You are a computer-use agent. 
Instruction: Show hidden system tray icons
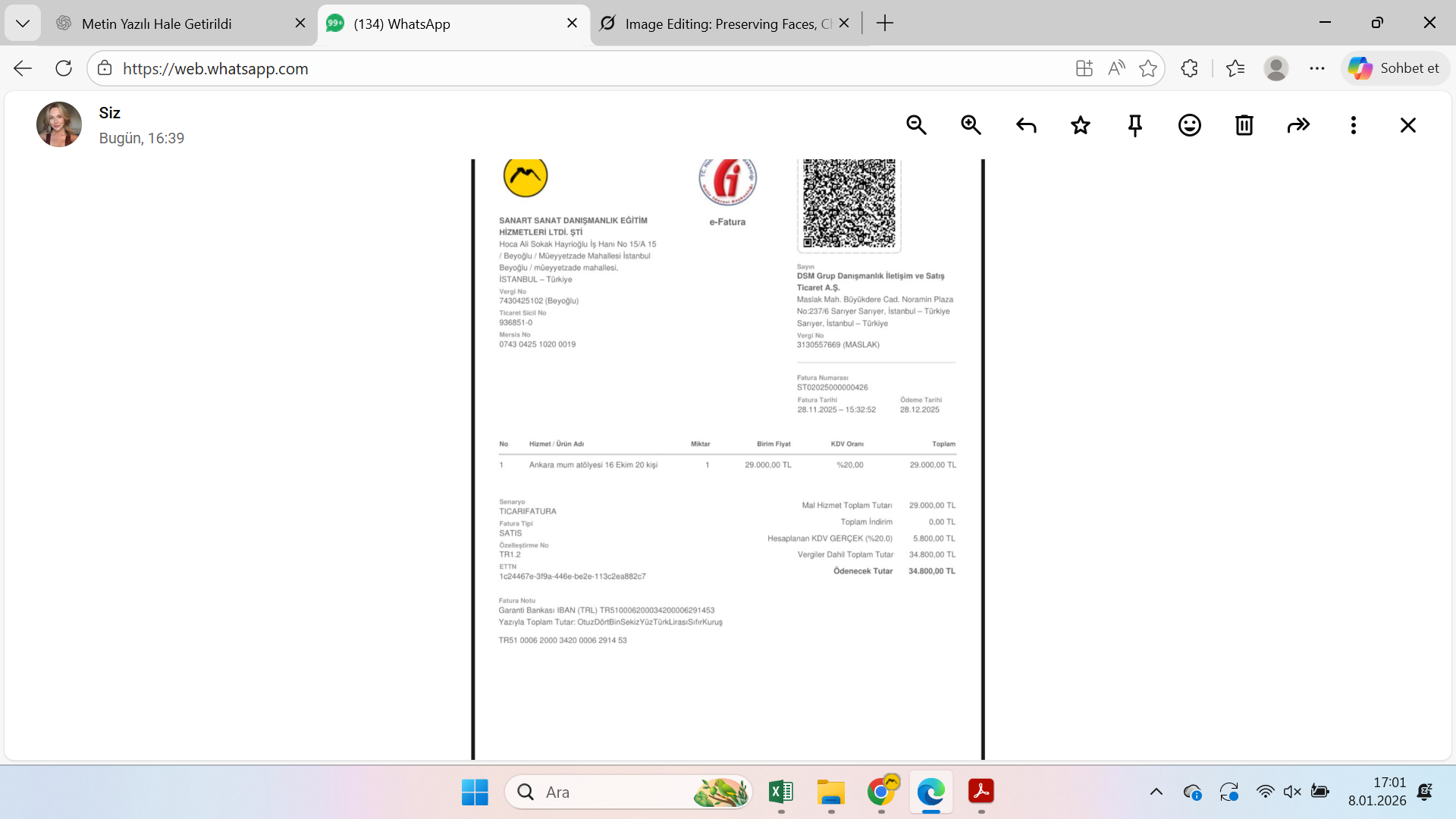click(1156, 792)
